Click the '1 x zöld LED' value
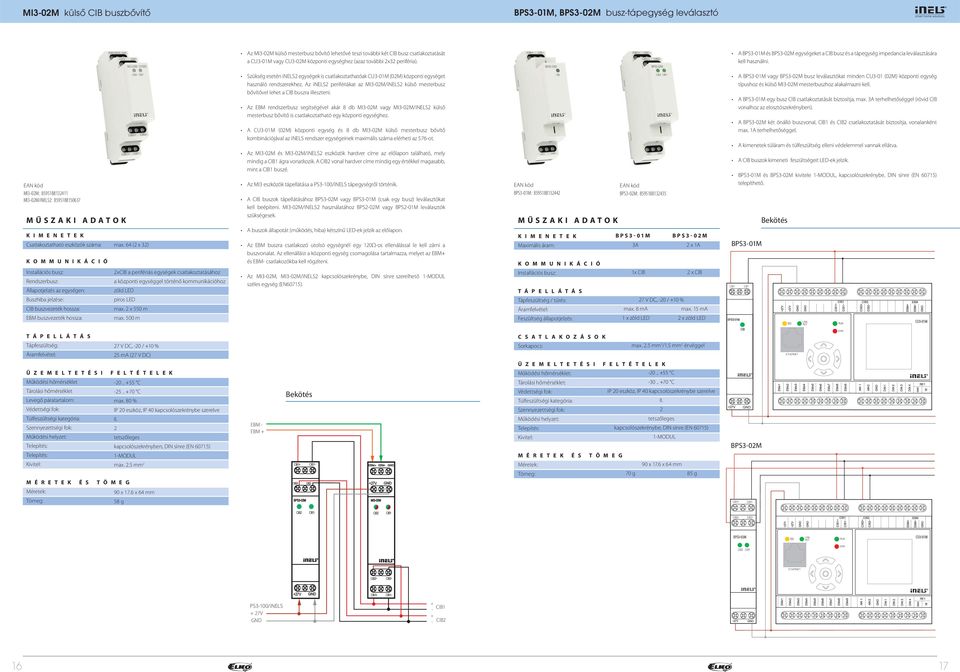This screenshot has height=672, width=960. point(636,318)
